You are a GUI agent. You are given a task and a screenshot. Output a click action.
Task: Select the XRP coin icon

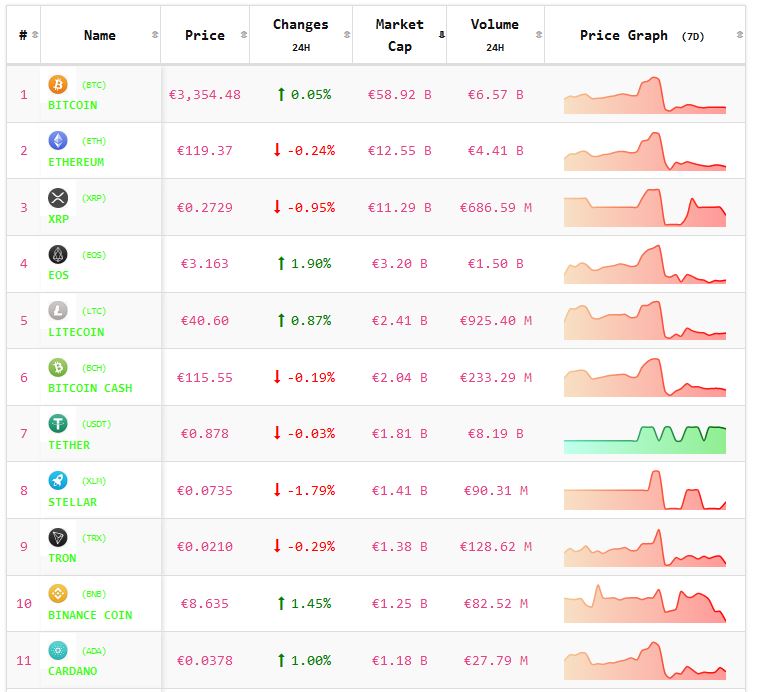point(58,198)
